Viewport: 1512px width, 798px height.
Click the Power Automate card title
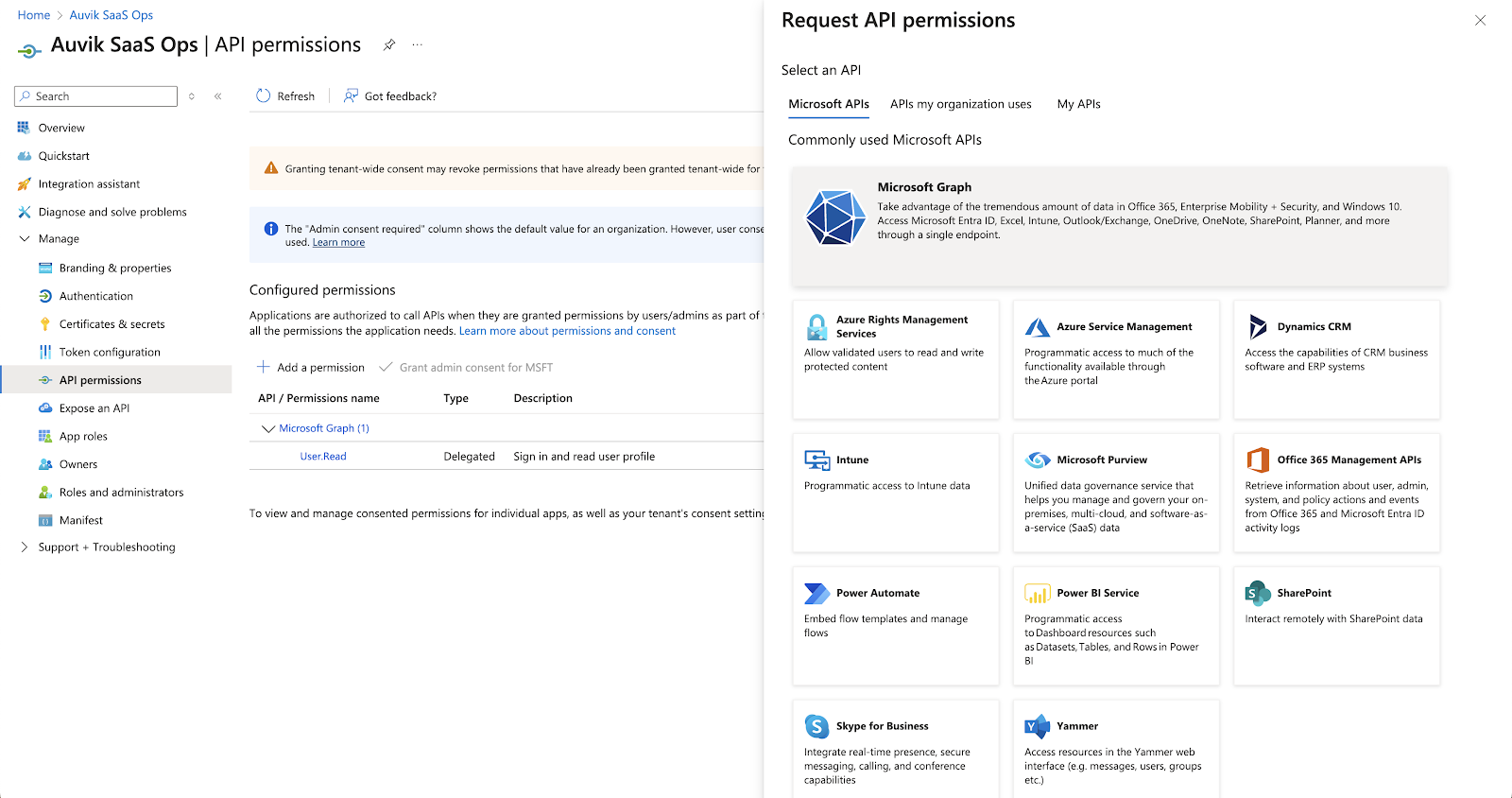tap(878, 594)
